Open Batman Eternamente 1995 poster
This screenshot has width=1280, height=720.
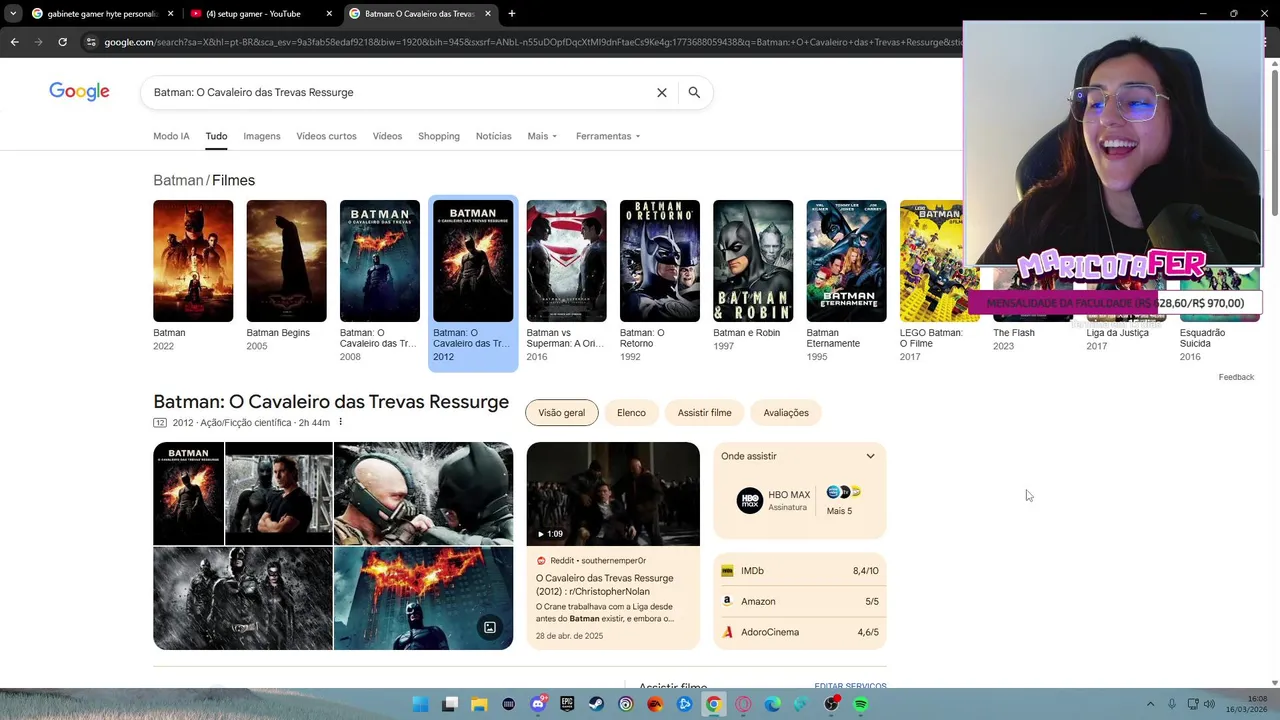(846, 261)
